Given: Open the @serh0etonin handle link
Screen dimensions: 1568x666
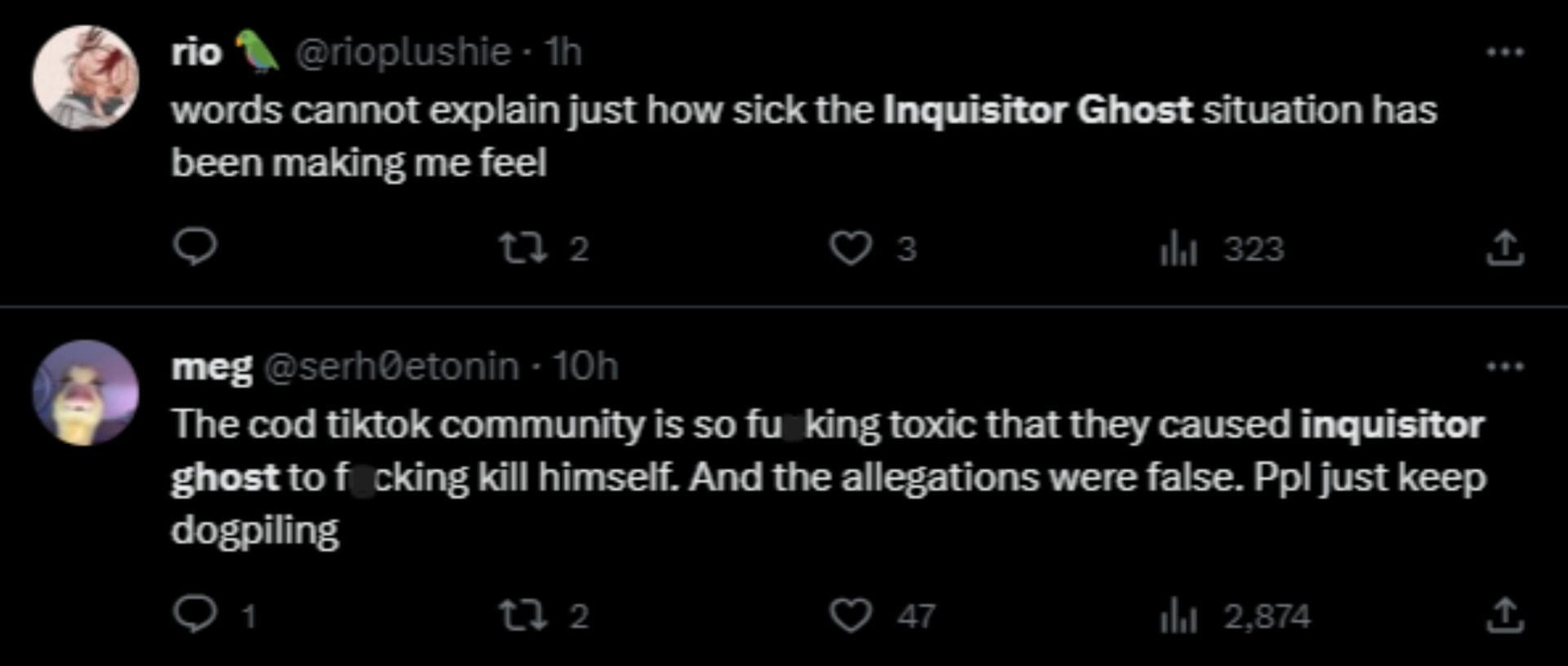Looking at the screenshot, I should point(391,366).
